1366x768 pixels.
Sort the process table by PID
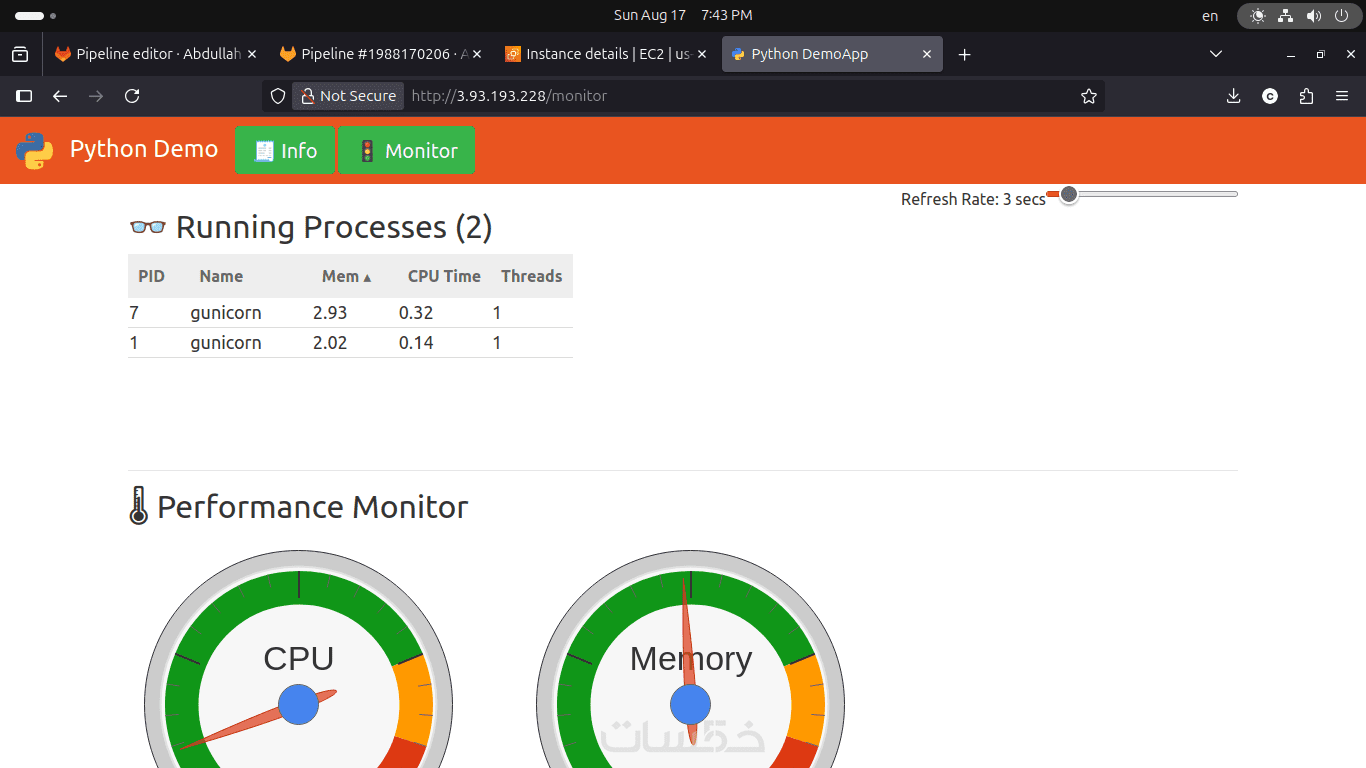pyautogui.click(x=151, y=276)
